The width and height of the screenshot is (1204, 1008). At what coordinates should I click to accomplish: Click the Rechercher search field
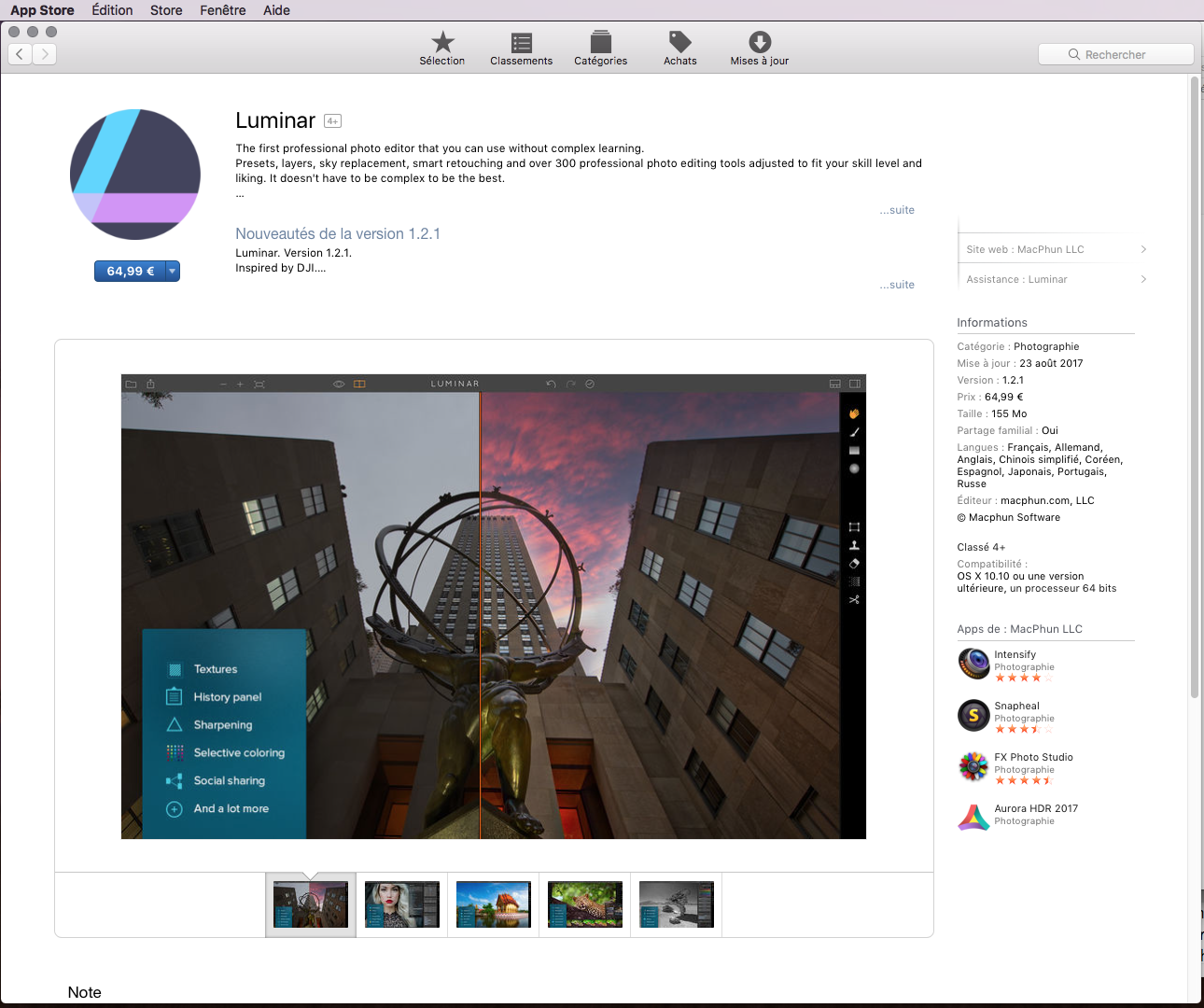(x=1115, y=54)
